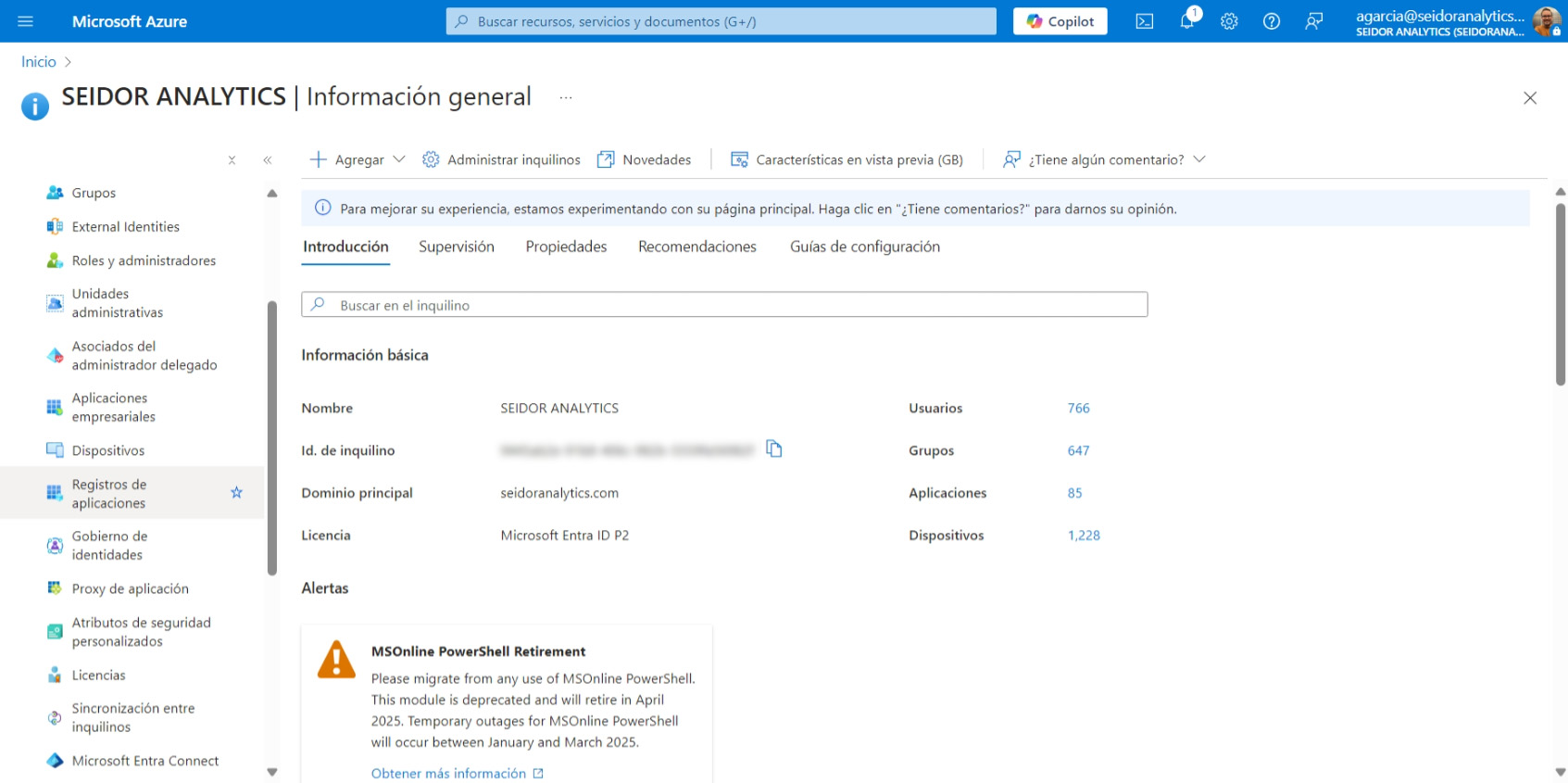Switch to the Supervisión tab

(x=456, y=246)
